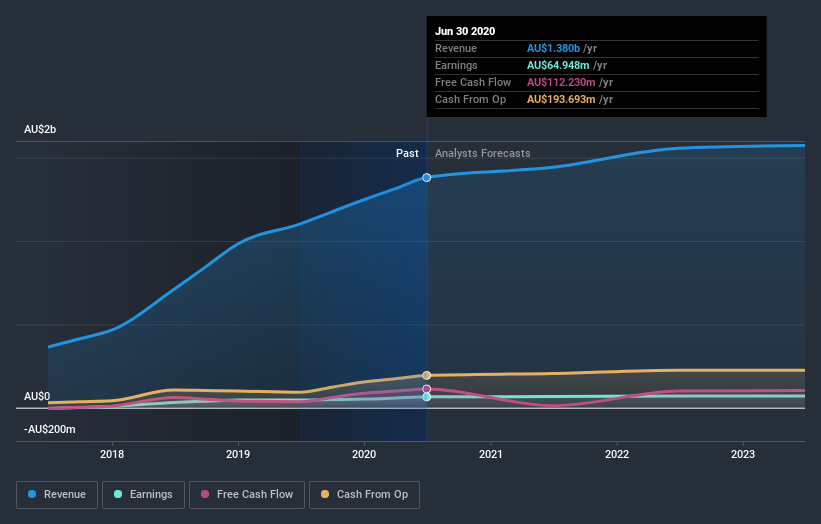Click the Cash From Op label in tooltip
This screenshot has height=524, width=821.
click(471, 99)
